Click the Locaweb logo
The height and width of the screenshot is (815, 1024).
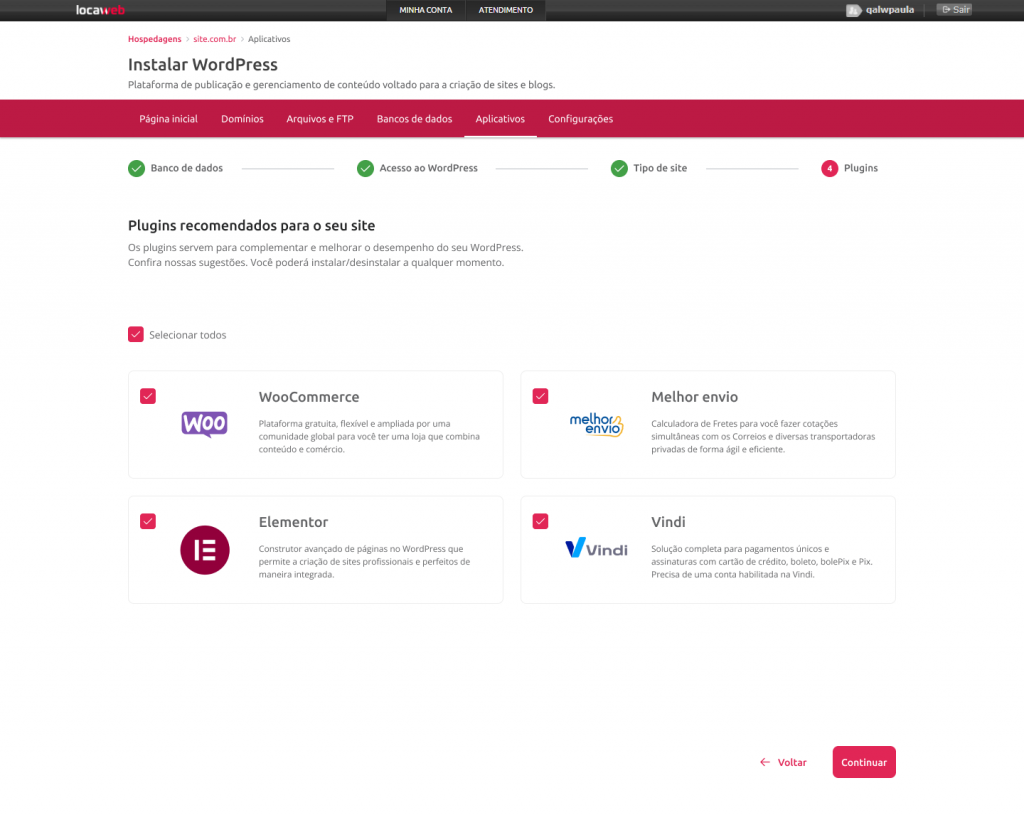click(100, 10)
